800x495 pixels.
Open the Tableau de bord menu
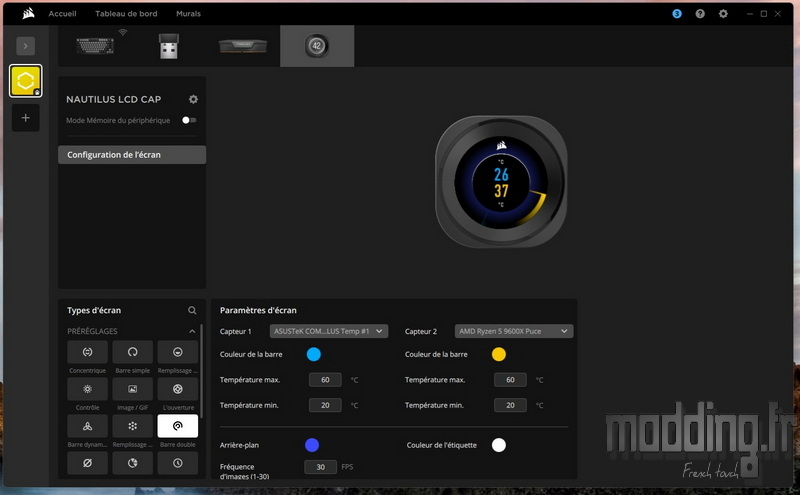(x=126, y=14)
